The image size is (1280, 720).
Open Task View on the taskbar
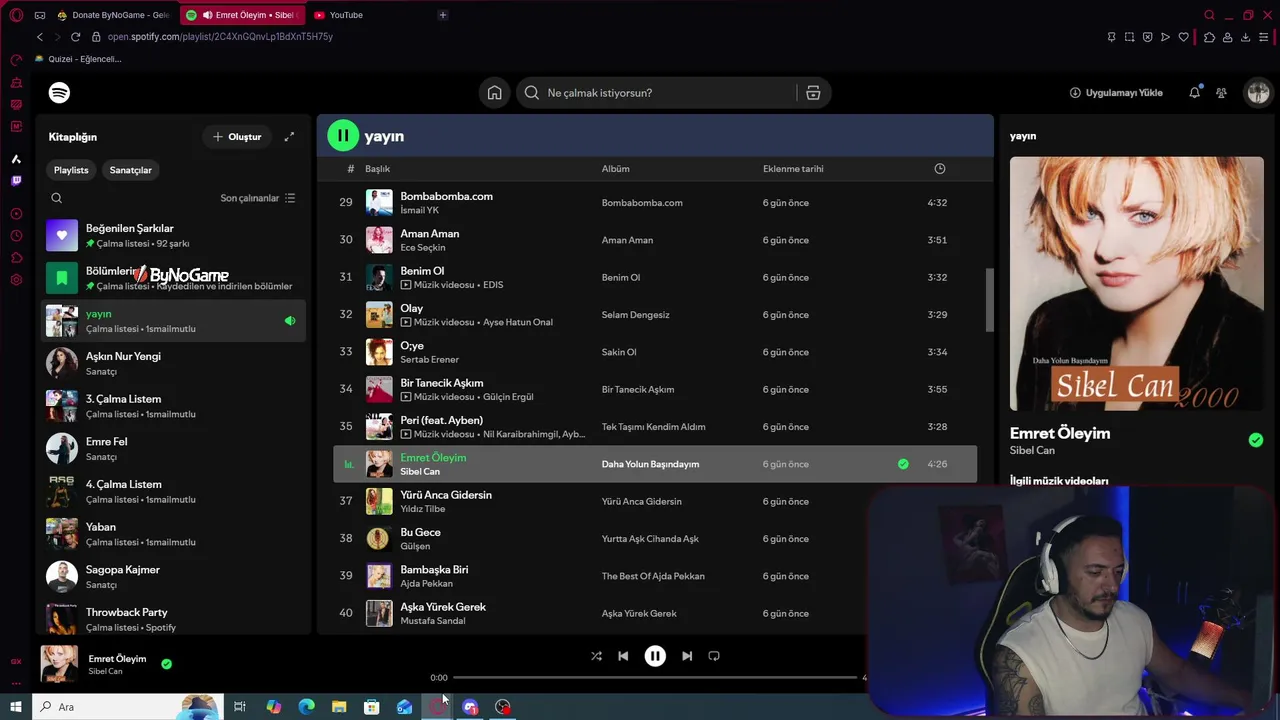click(240, 707)
